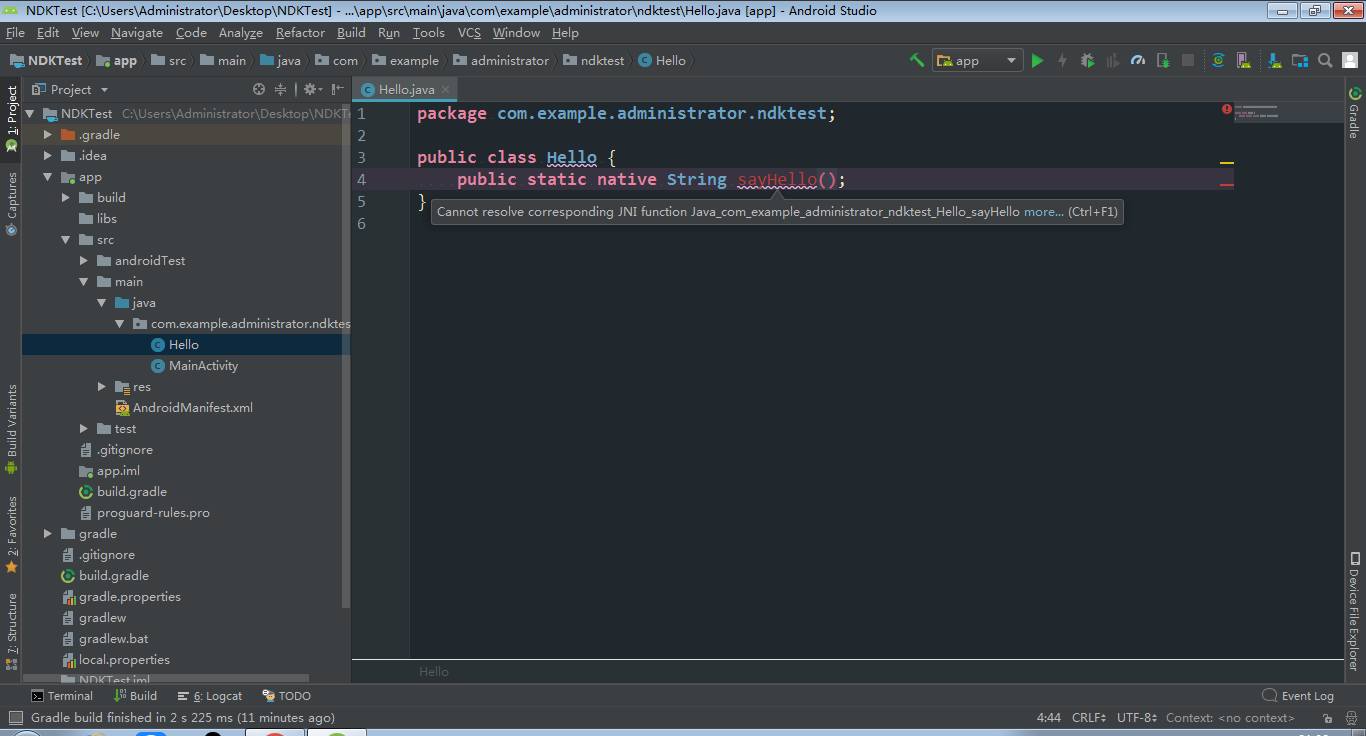Open the Navigate menu

(x=137, y=32)
